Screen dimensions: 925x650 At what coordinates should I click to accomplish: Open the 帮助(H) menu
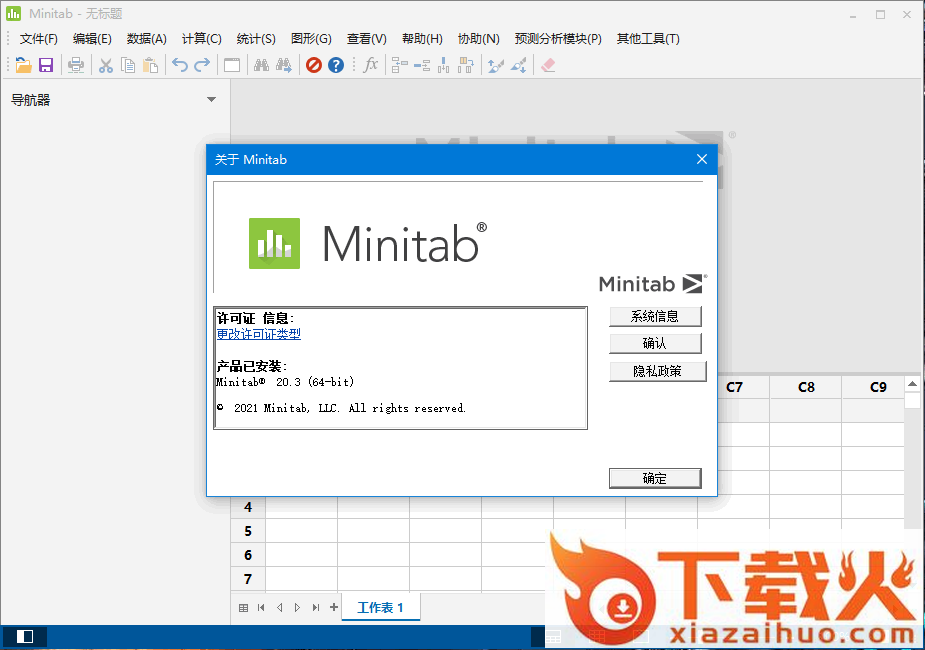point(422,39)
